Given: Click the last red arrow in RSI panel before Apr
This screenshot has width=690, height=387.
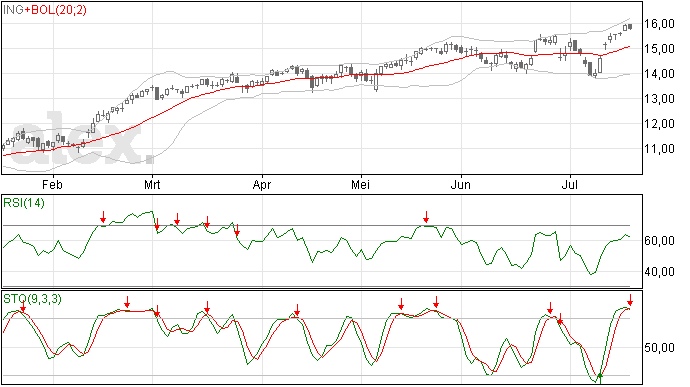Looking at the screenshot, I should (237, 230).
